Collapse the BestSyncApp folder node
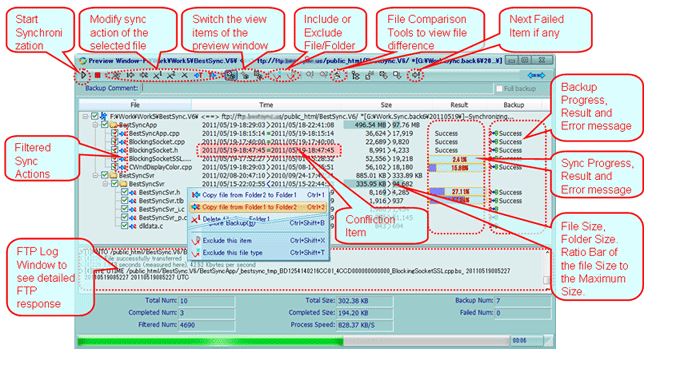Viewport: 686px width, 376px height. tap(95, 125)
